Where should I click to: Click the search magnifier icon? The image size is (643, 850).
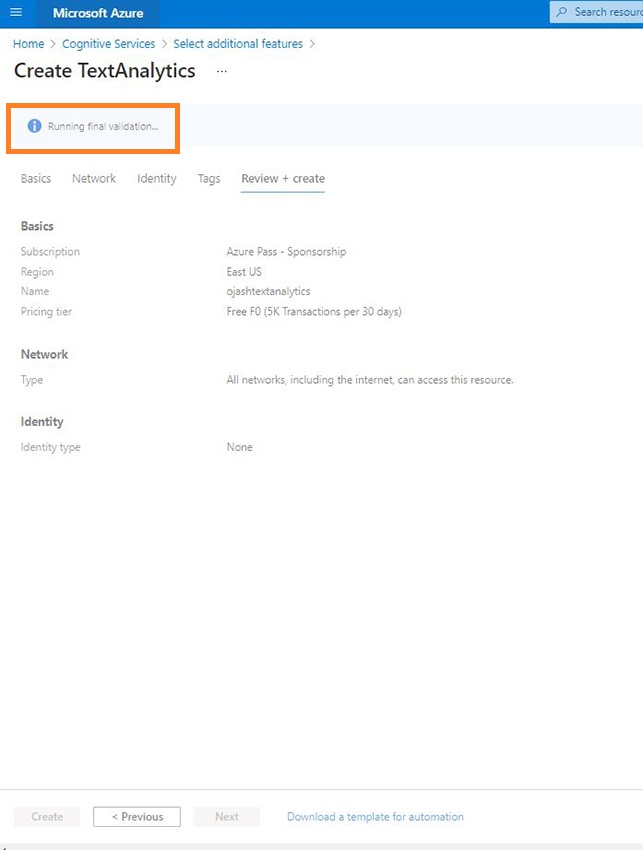pyautogui.click(x=562, y=12)
